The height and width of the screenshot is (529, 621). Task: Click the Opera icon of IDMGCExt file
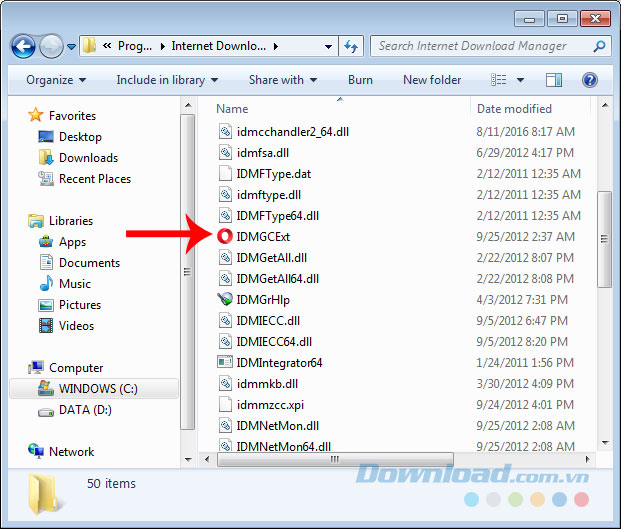226,237
